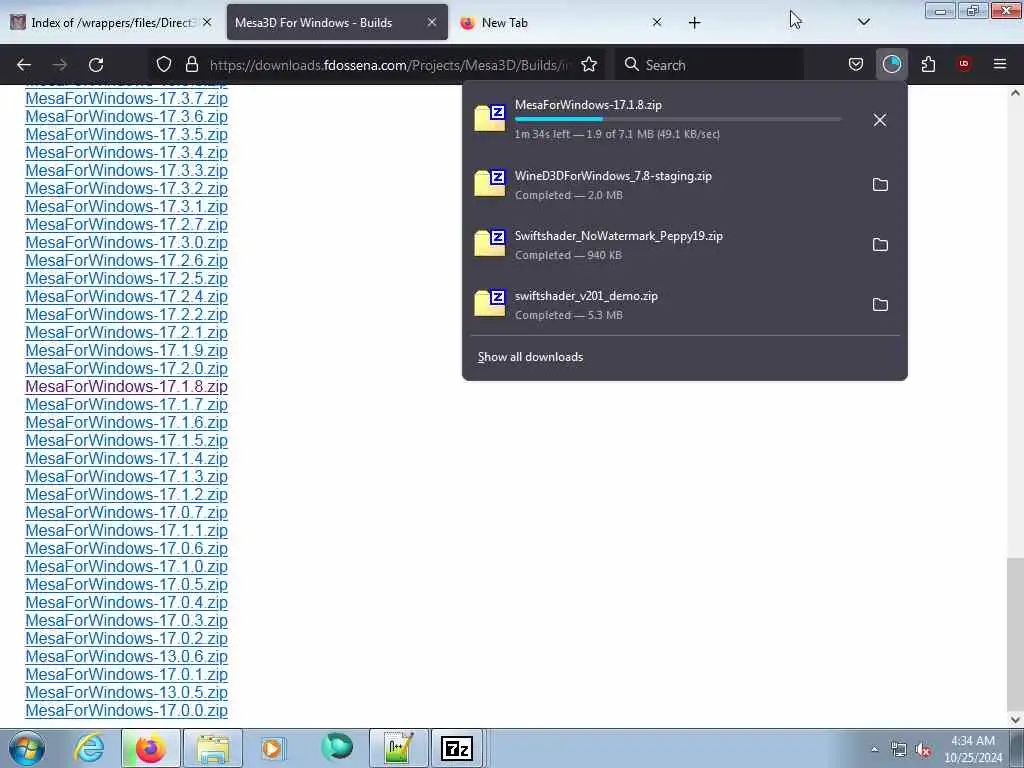This screenshot has width=1024, height=768.
Task: Open the Windows Start menu
Action: tap(27, 748)
